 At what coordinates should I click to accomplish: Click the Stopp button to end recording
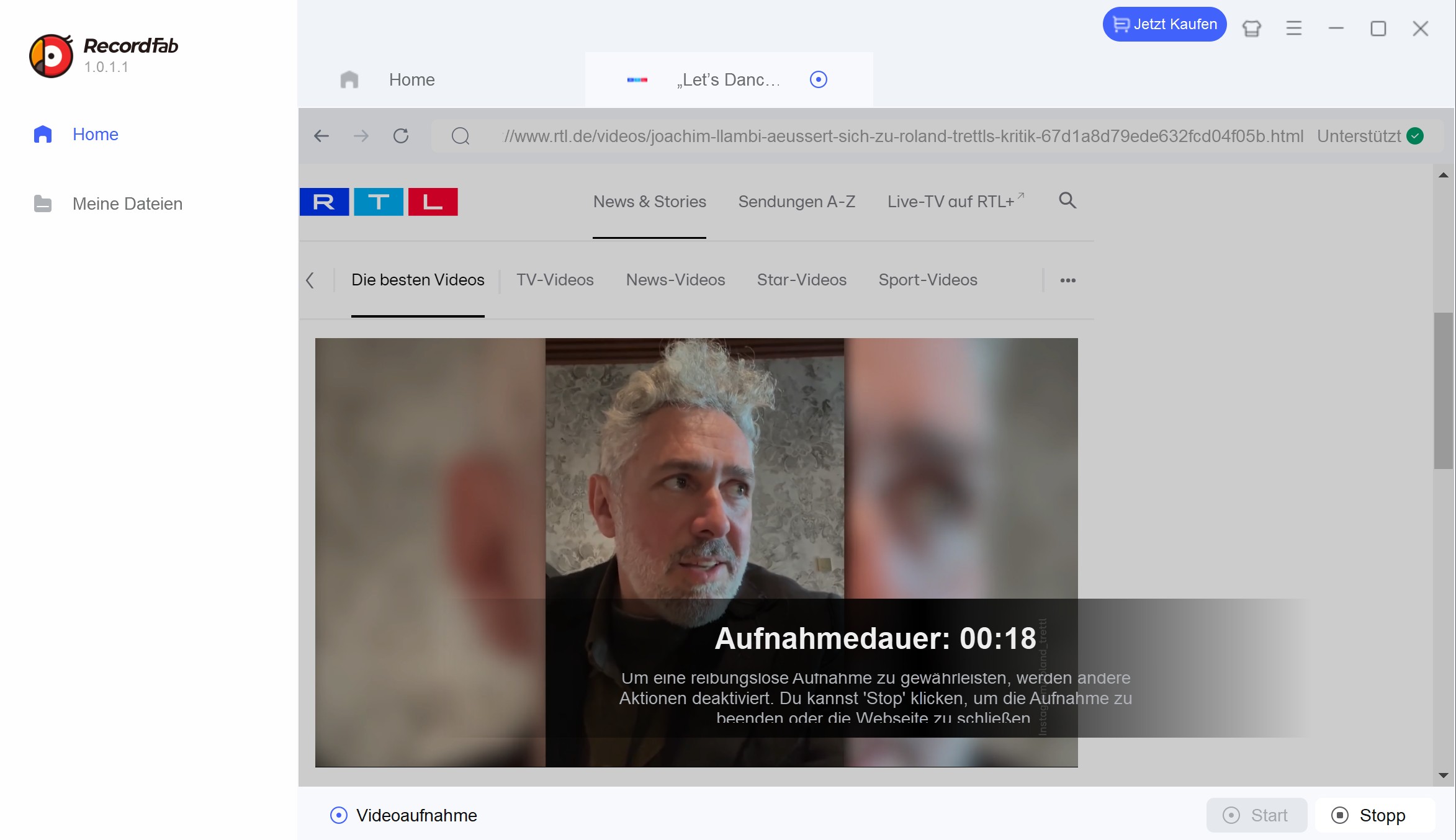click(1374, 815)
